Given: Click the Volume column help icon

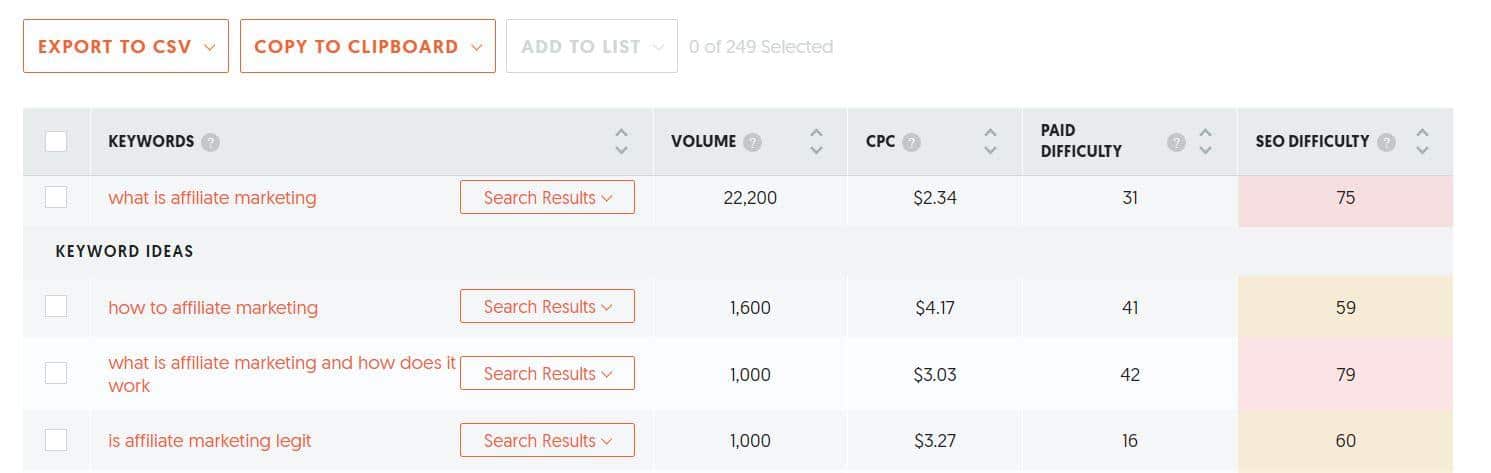Looking at the screenshot, I should point(752,142).
